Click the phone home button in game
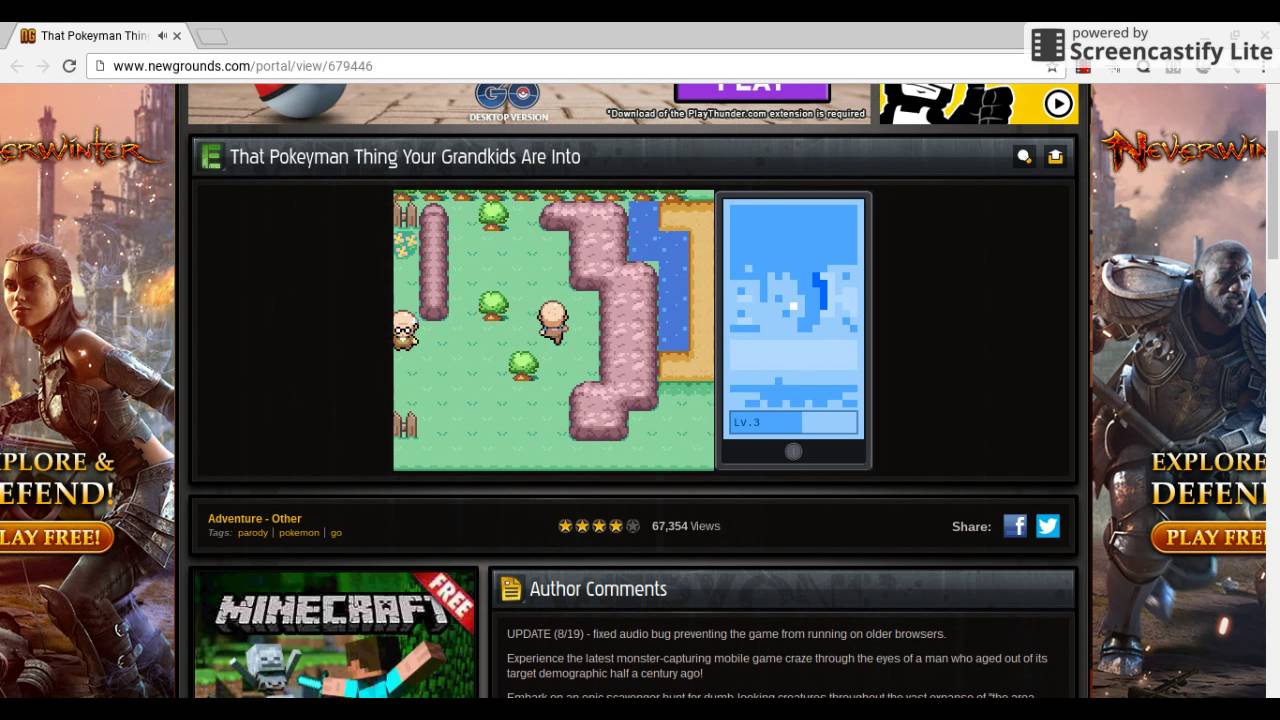 (x=793, y=451)
